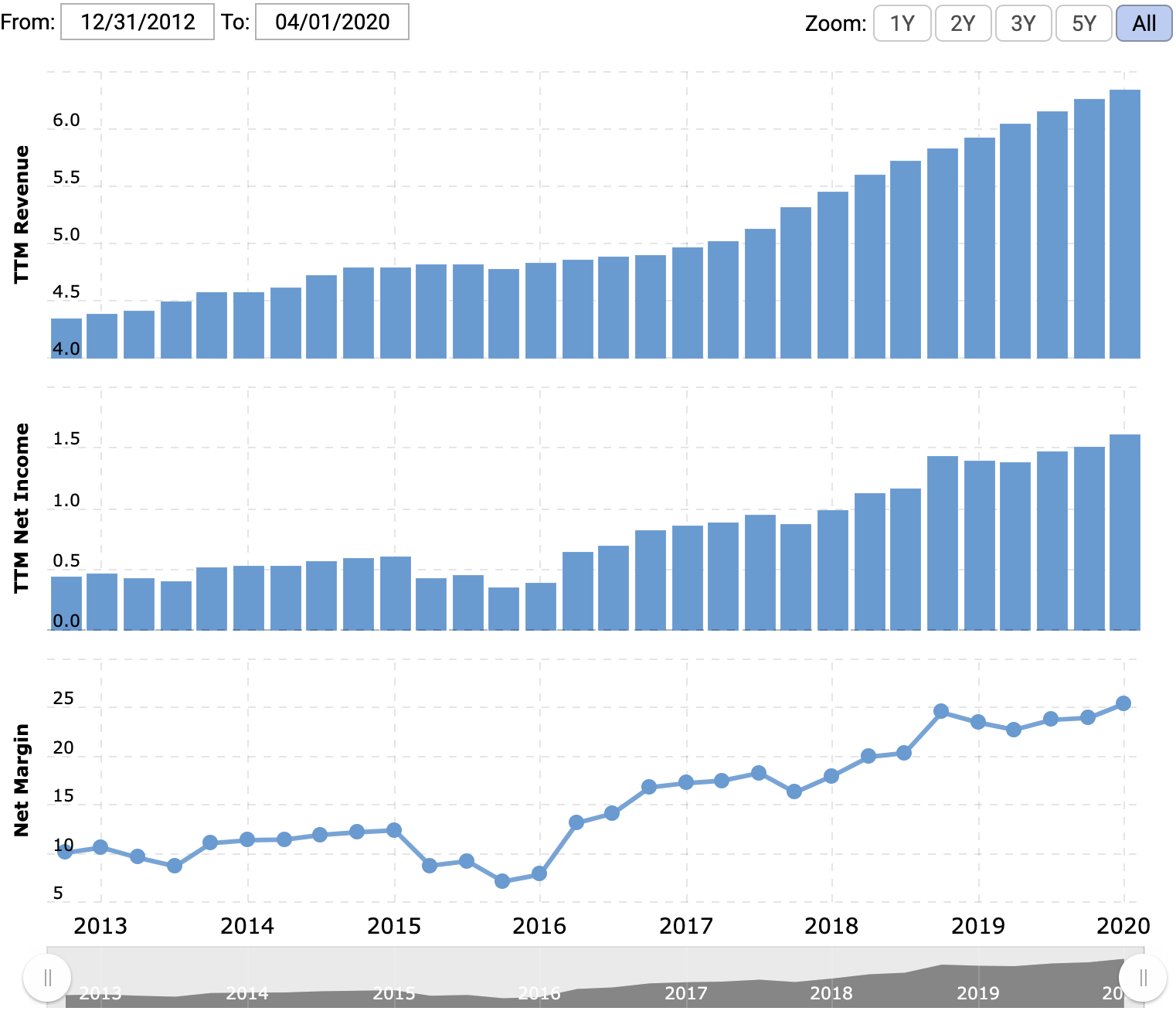Click the Net Margin point at 2015
1176x1011 pixels.
[x=394, y=830]
